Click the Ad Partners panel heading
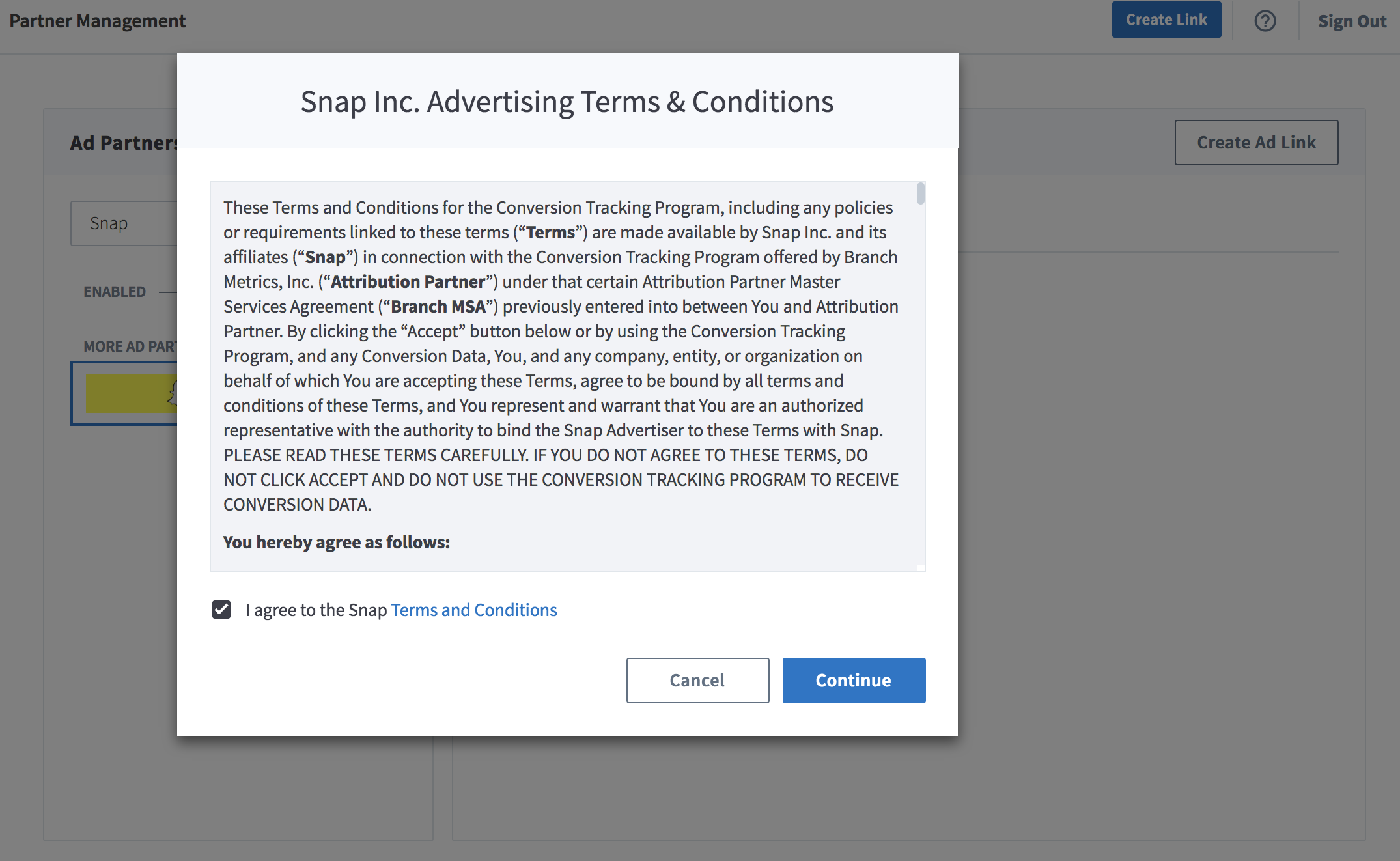This screenshot has width=1400, height=861. click(x=124, y=143)
